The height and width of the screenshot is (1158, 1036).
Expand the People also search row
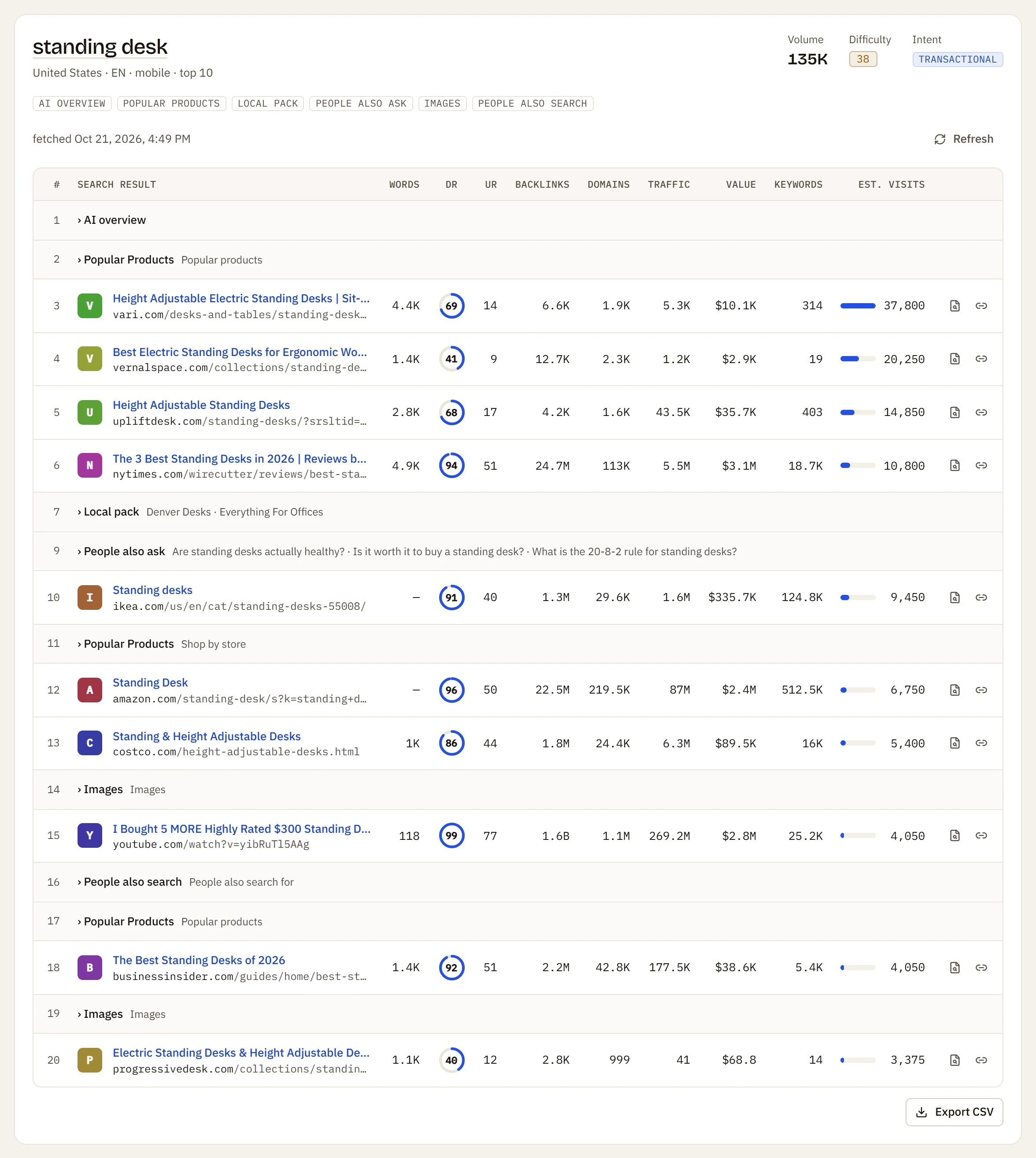[518, 882]
